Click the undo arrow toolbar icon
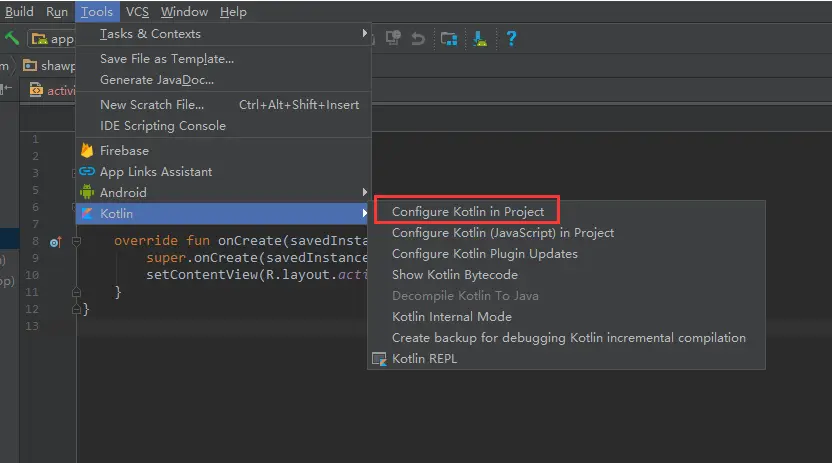832x463 pixels. (x=418, y=39)
